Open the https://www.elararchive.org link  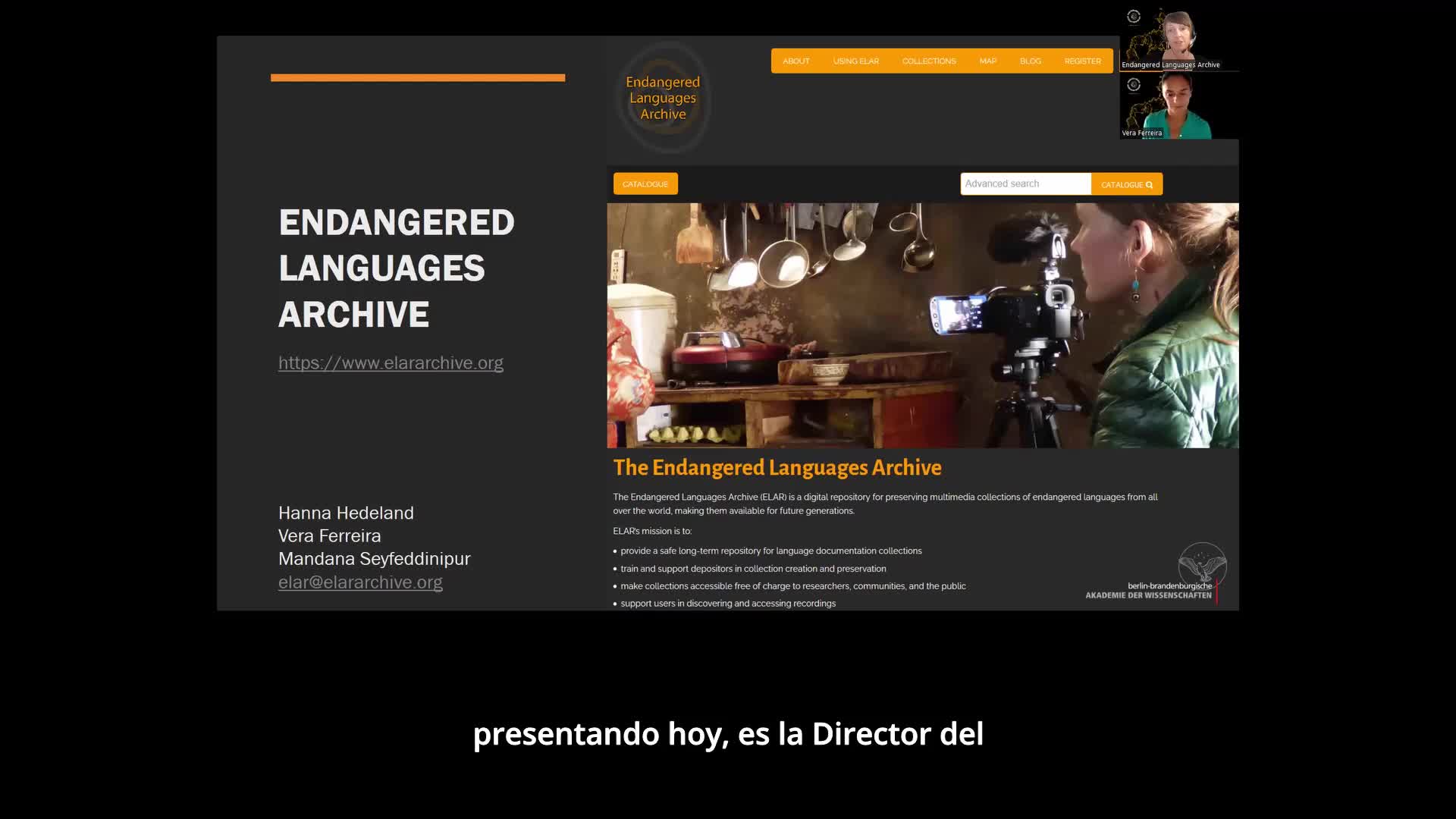coord(391,363)
